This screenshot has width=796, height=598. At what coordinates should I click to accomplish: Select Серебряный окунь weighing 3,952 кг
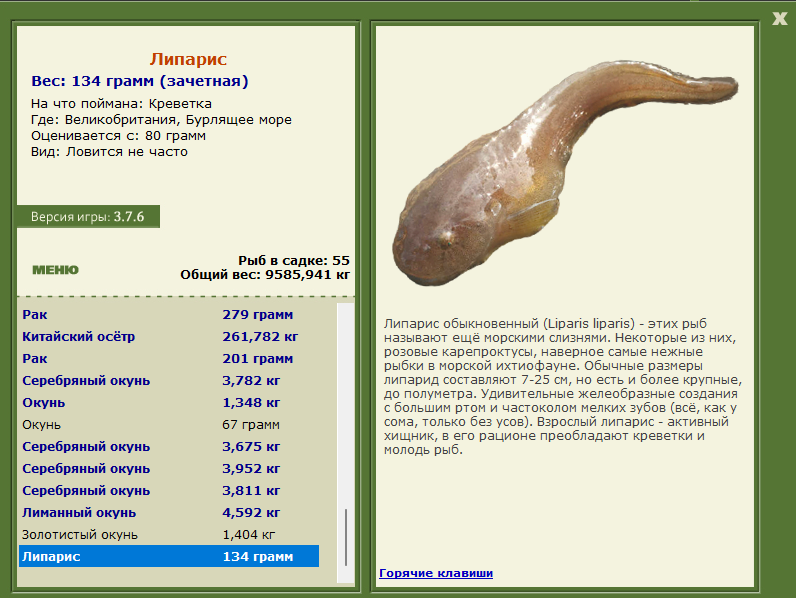point(169,469)
